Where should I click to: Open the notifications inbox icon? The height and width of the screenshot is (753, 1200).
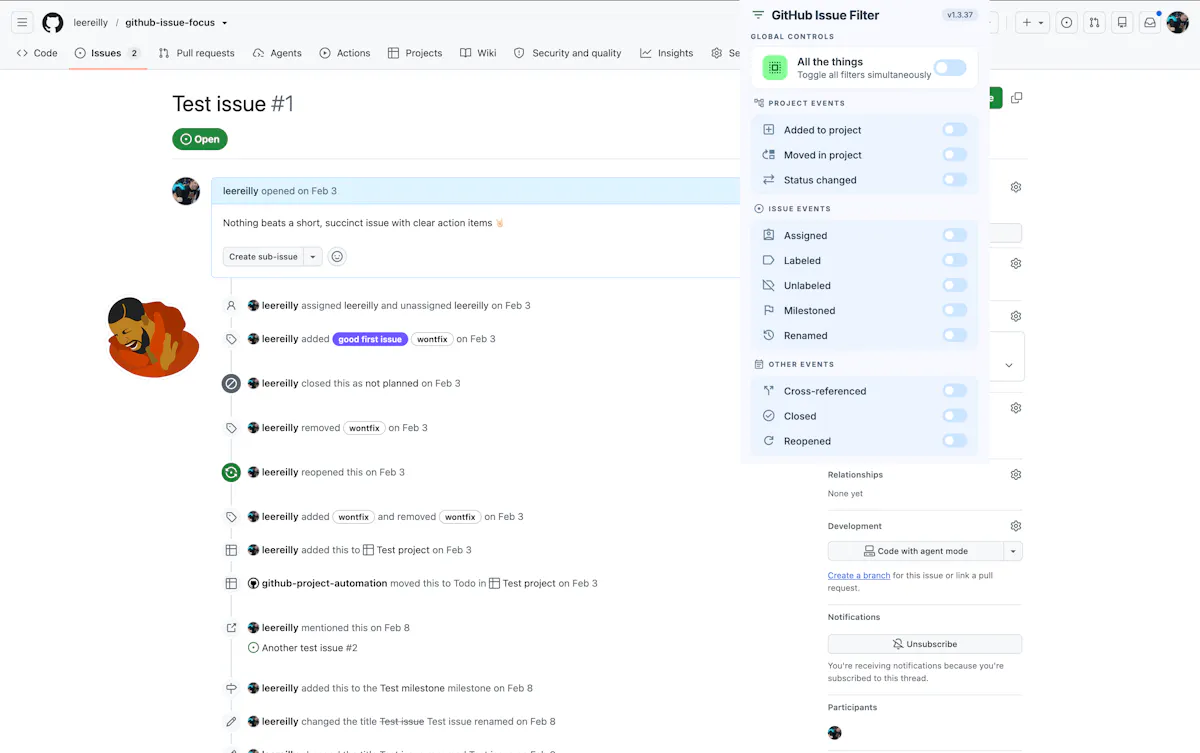[x=1150, y=23]
